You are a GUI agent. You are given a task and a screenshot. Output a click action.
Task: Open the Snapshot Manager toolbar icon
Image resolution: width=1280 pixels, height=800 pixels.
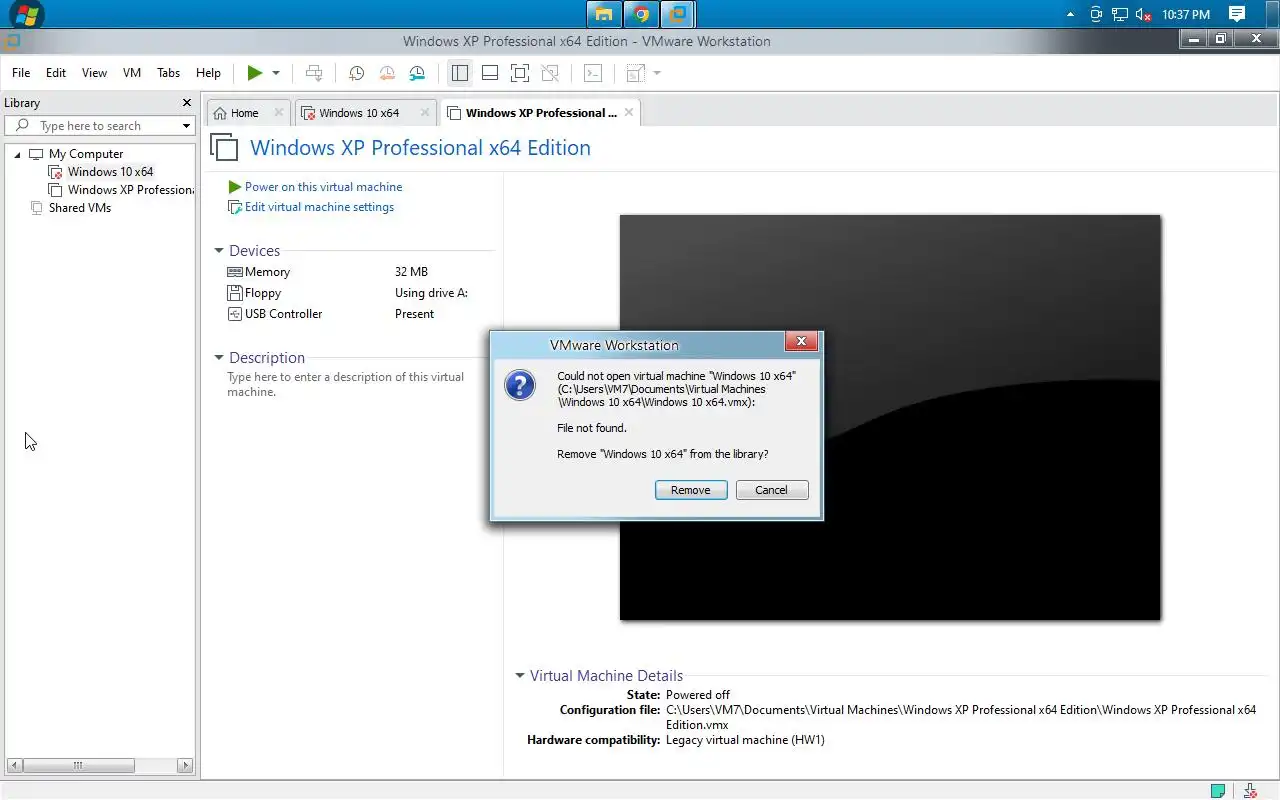click(417, 73)
